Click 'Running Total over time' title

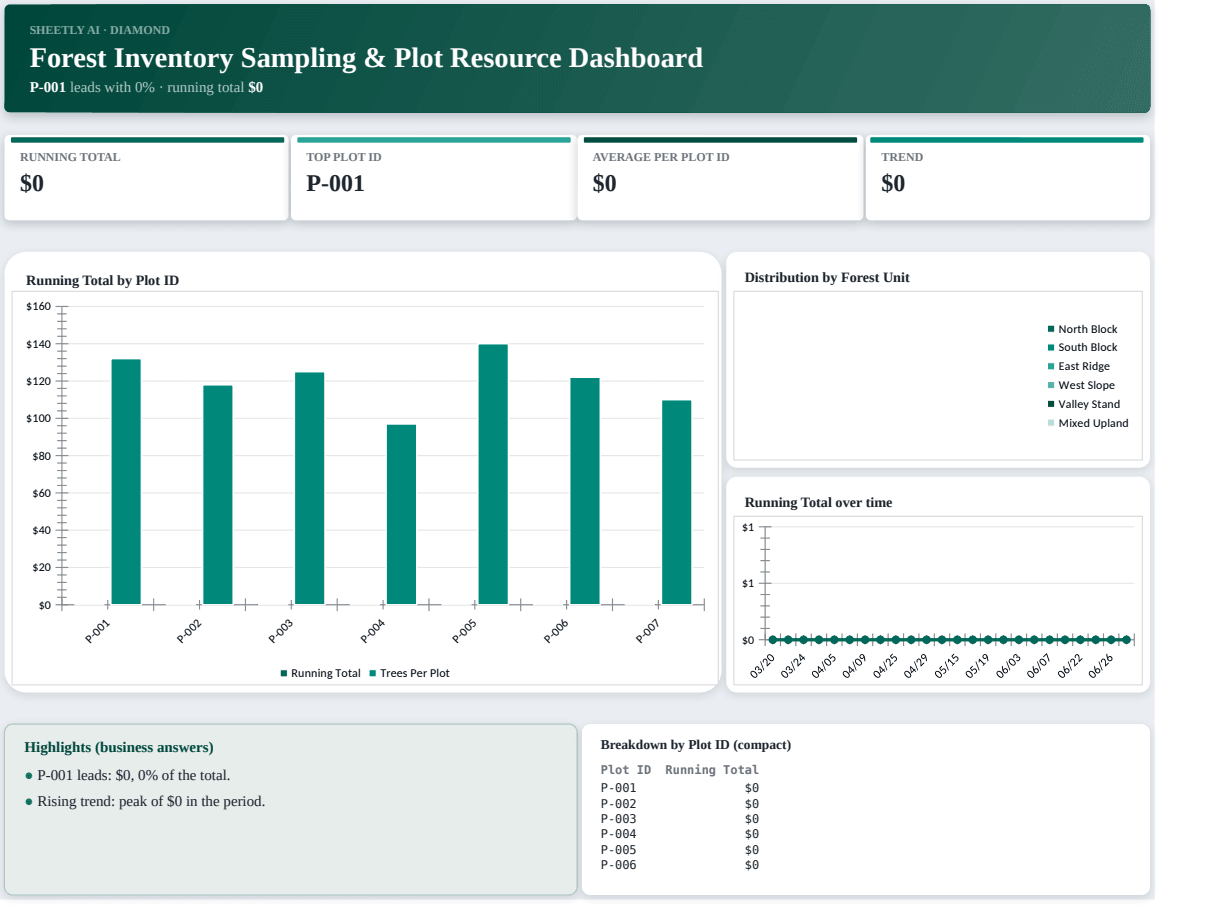pos(818,502)
